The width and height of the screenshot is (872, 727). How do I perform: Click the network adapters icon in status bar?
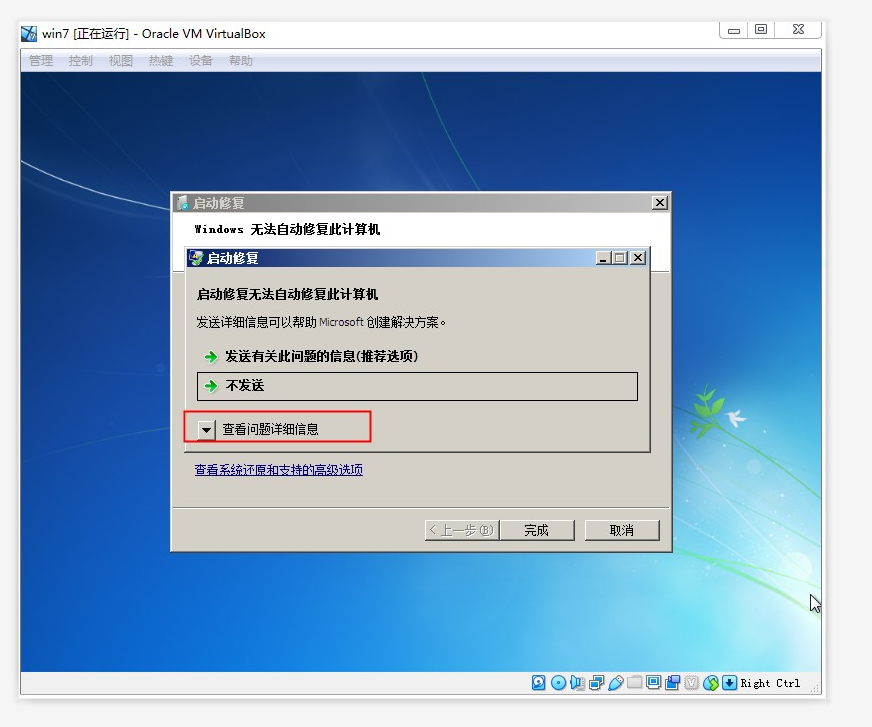coord(596,683)
